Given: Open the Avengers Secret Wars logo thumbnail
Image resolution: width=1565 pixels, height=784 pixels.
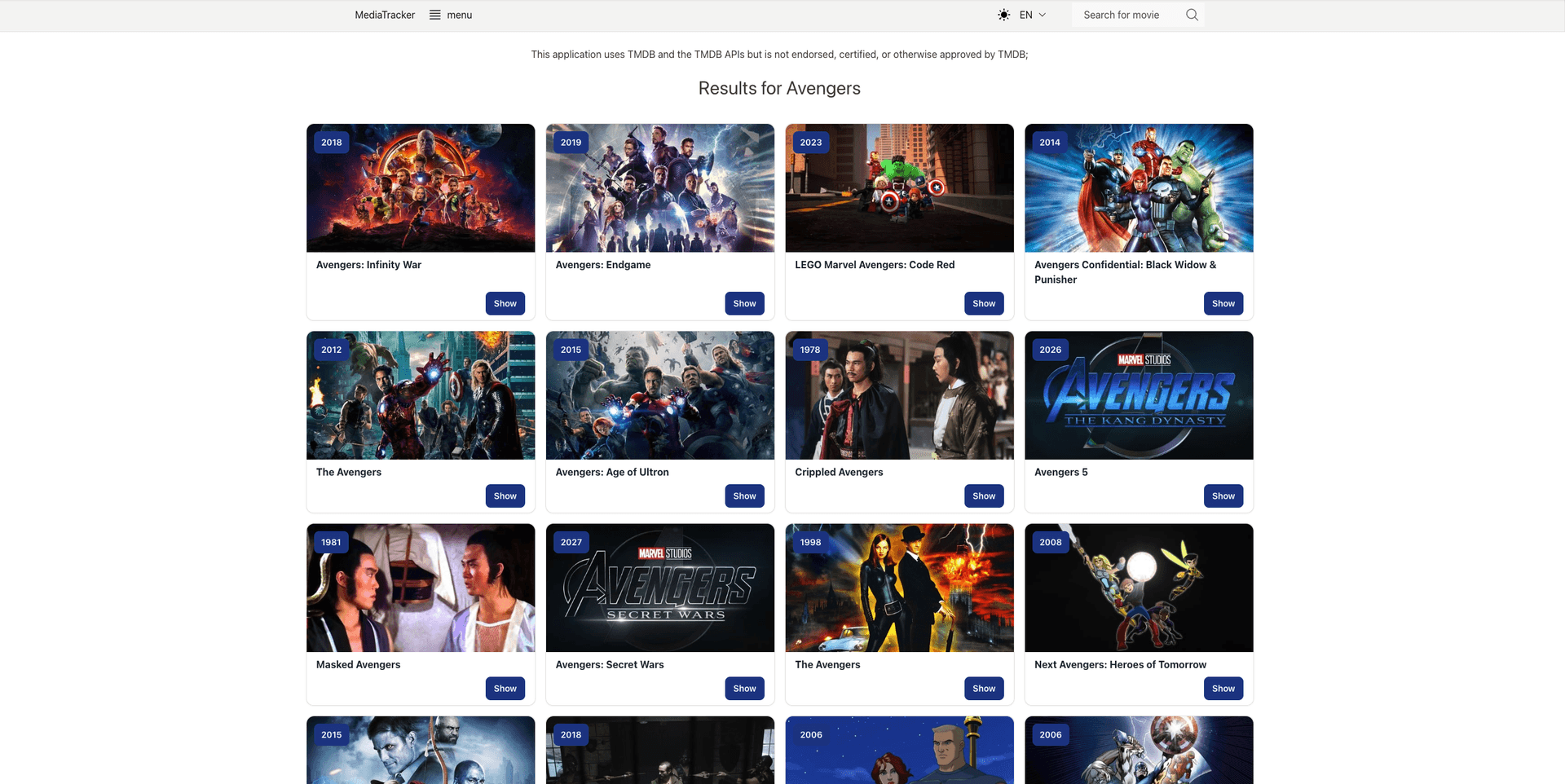Looking at the screenshot, I should pyautogui.click(x=660, y=588).
